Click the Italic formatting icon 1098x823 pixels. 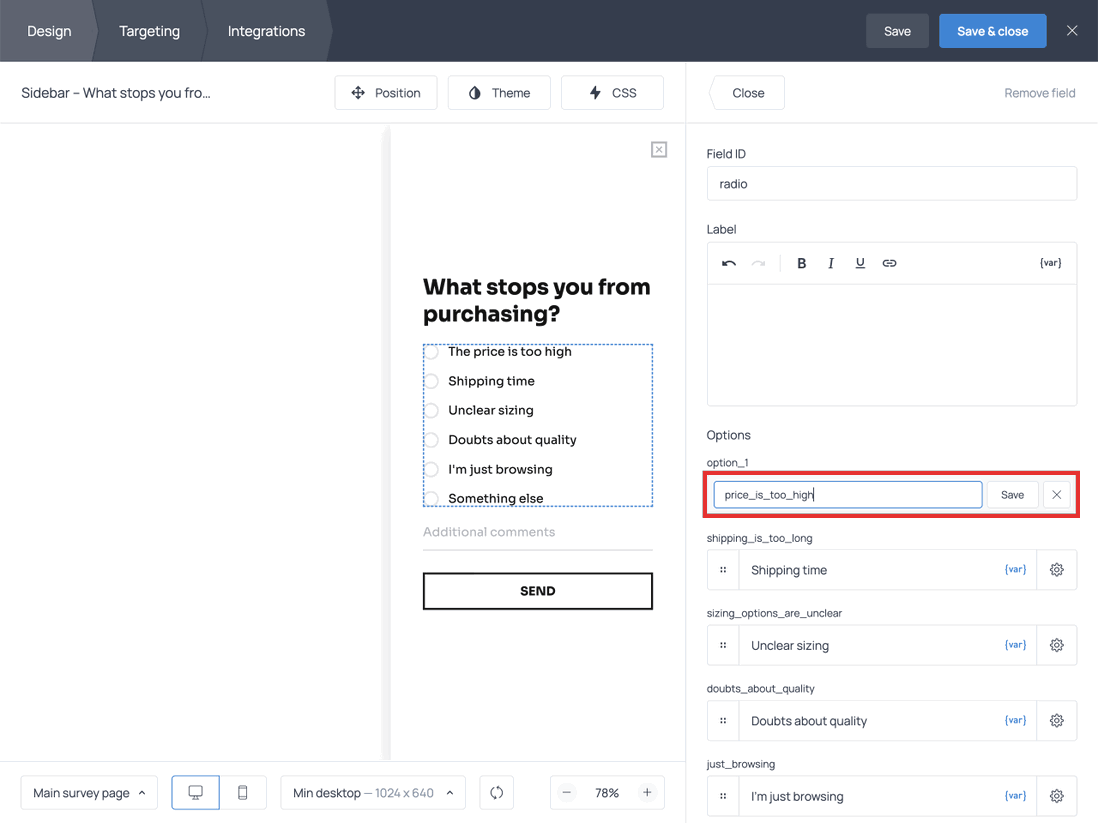pos(830,263)
